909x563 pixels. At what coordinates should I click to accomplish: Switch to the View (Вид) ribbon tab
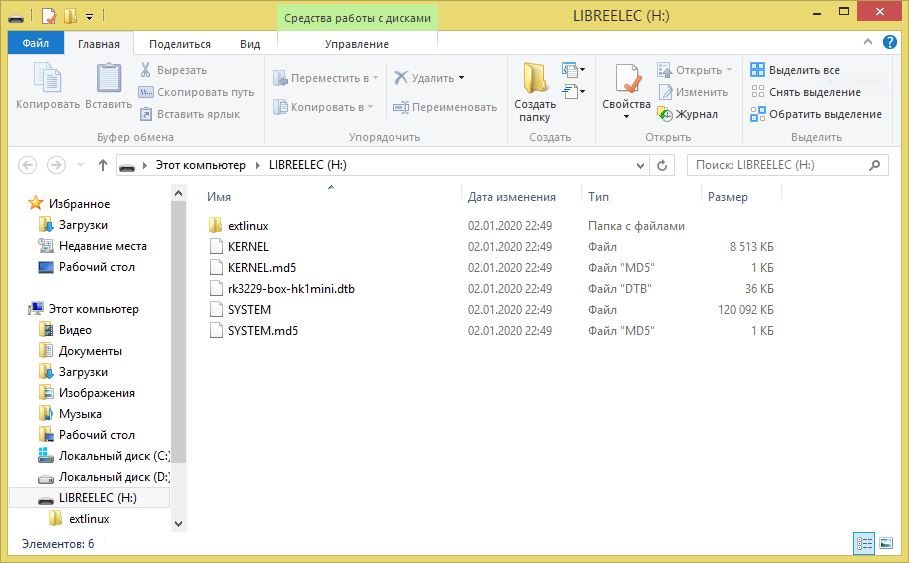click(250, 44)
